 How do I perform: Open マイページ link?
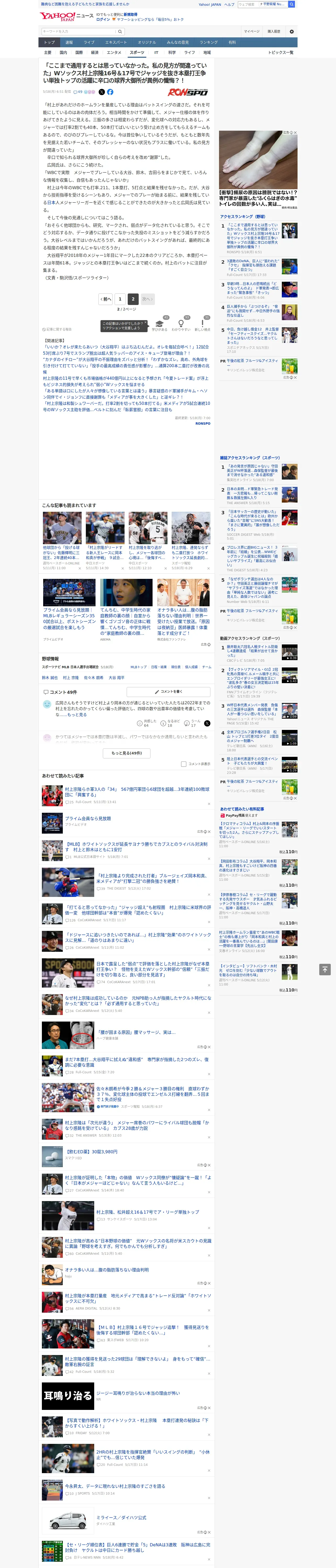tap(251, 32)
